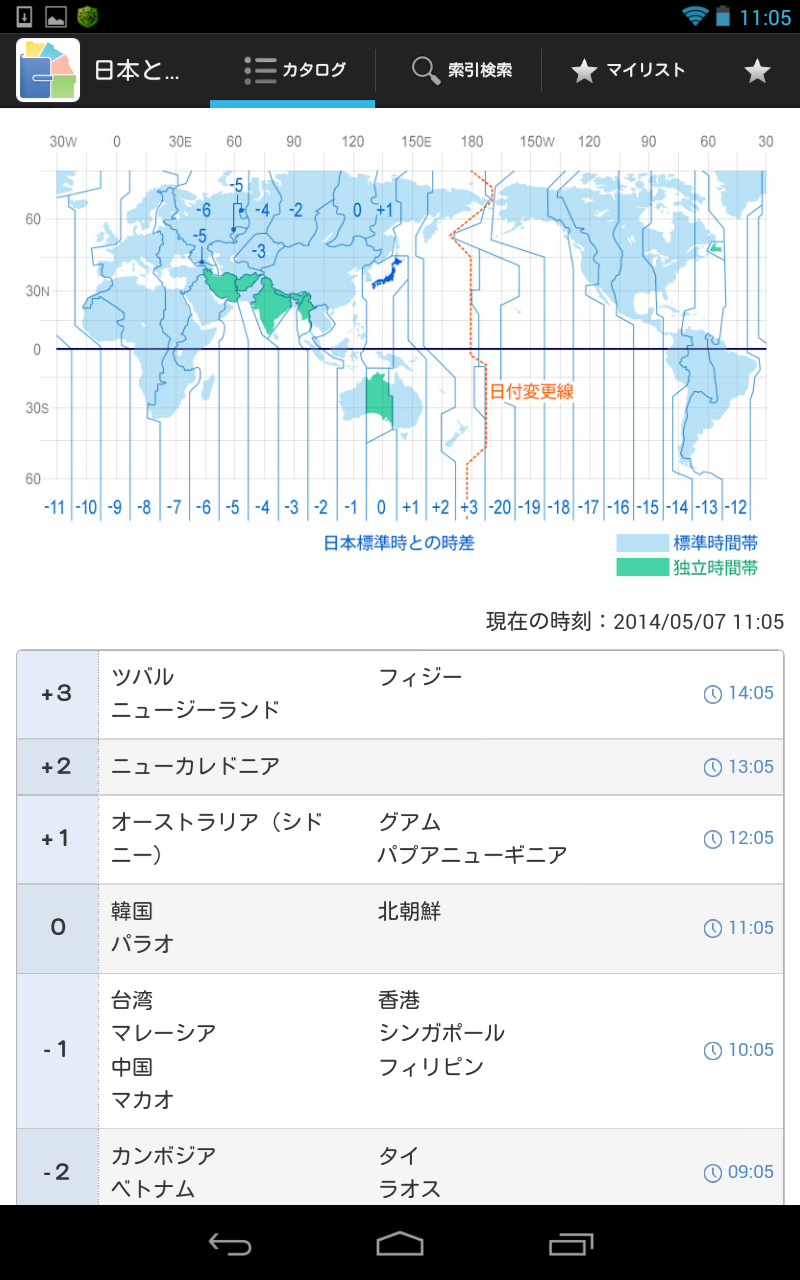The height and width of the screenshot is (1280, 800).
Task: Tap the list icon beside カタログ
Action: 260,71
